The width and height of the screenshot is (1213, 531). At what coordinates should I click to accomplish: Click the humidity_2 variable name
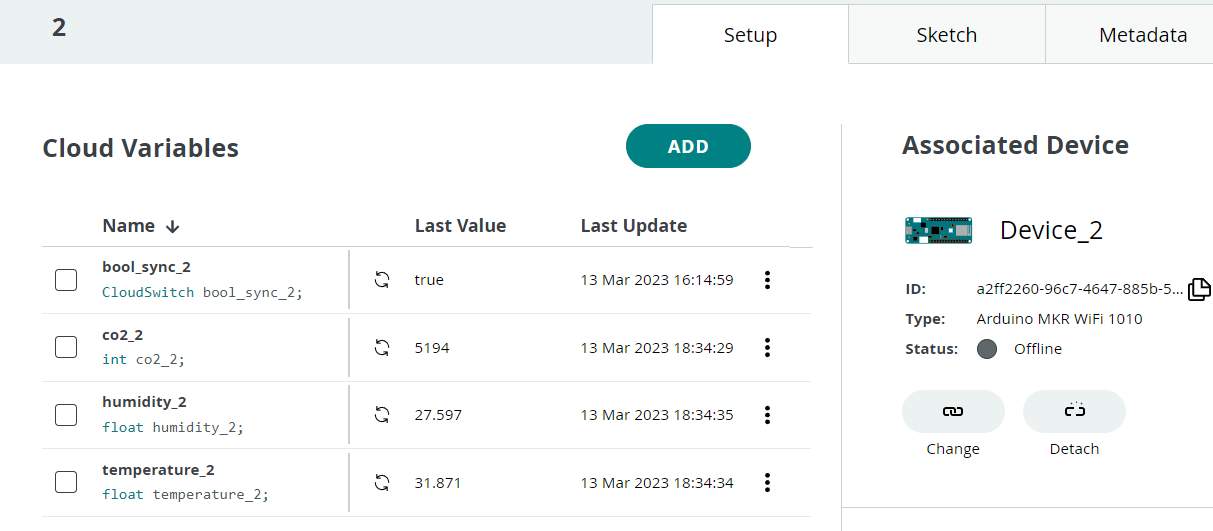(x=144, y=402)
